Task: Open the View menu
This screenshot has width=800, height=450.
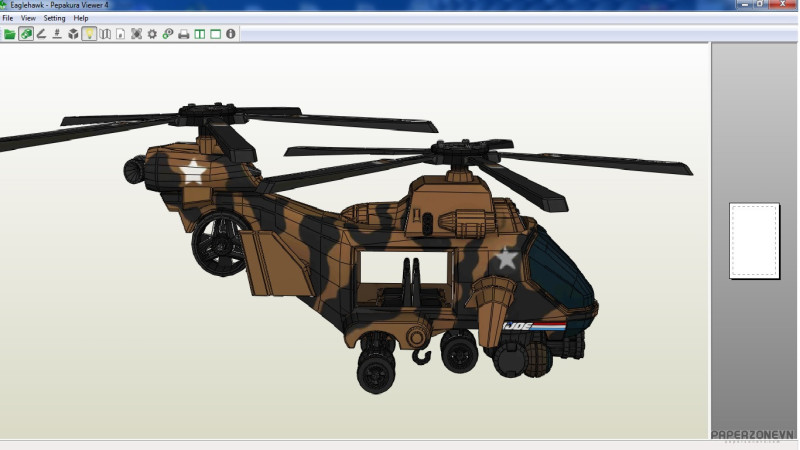Action: click(x=28, y=18)
